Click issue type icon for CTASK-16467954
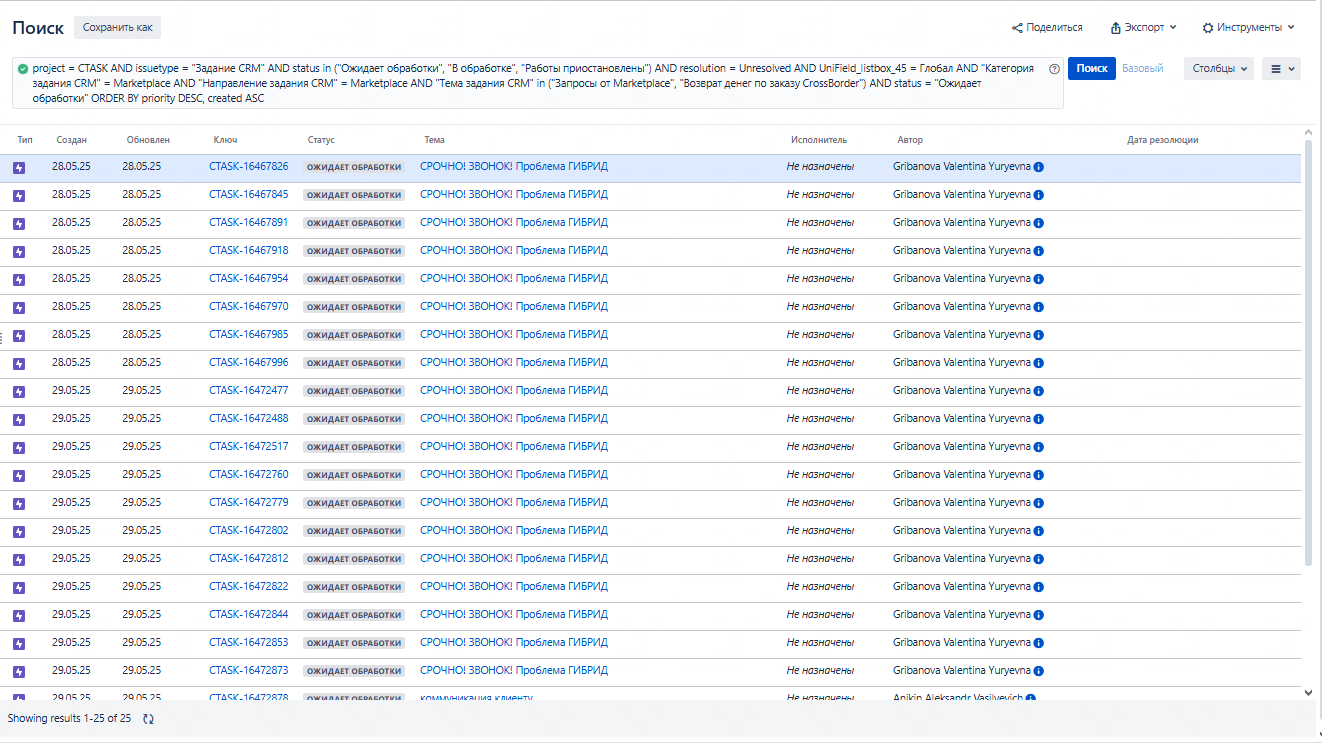The width and height of the screenshot is (1322, 743). point(19,280)
